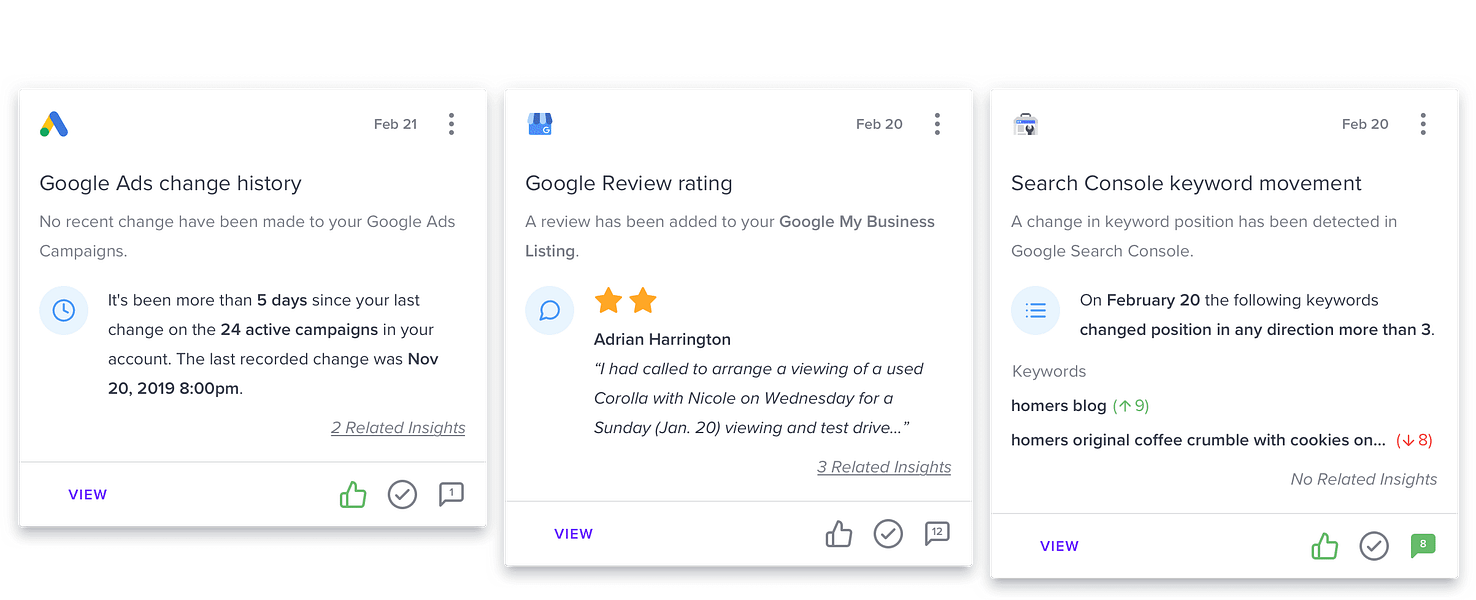
Task: Toggle thumbs up on Google Ads change history card
Action: click(353, 494)
